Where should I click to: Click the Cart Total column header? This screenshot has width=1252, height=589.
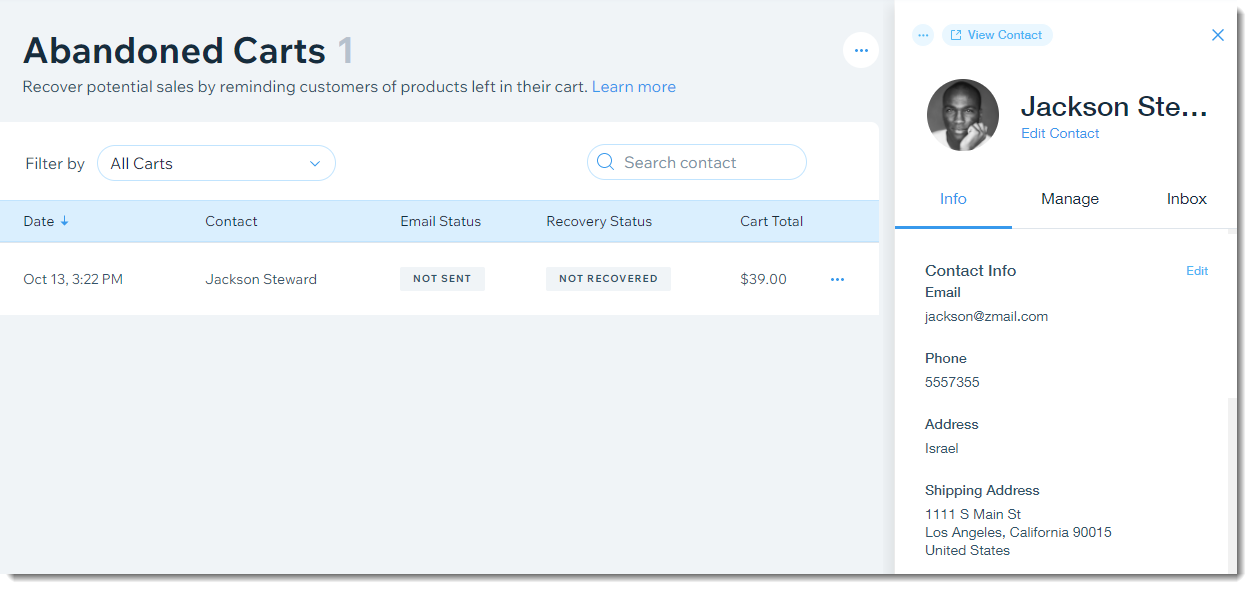click(x=771, y=221)
